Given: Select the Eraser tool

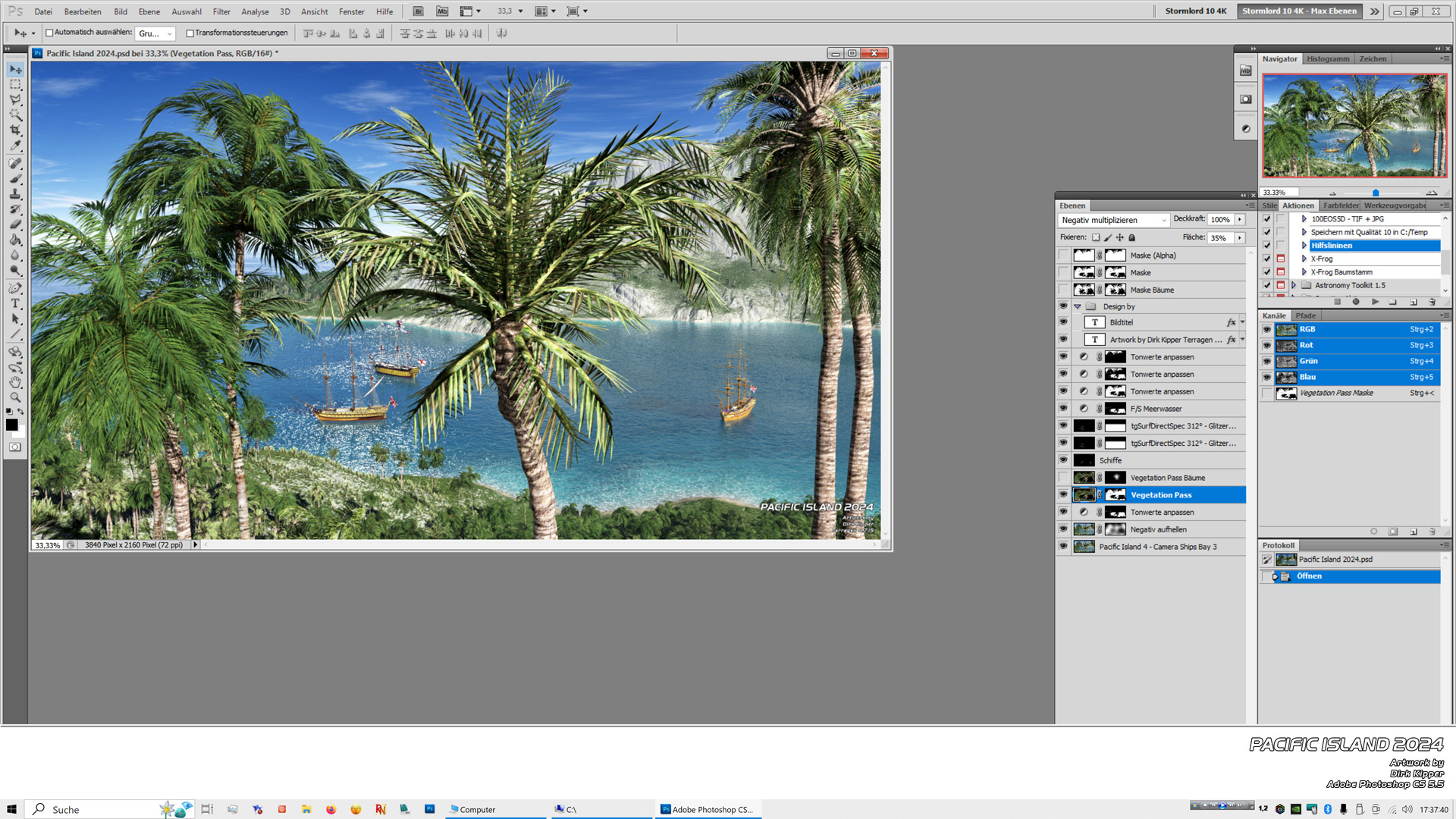Looking at the screenshot, I should point(15,224).
